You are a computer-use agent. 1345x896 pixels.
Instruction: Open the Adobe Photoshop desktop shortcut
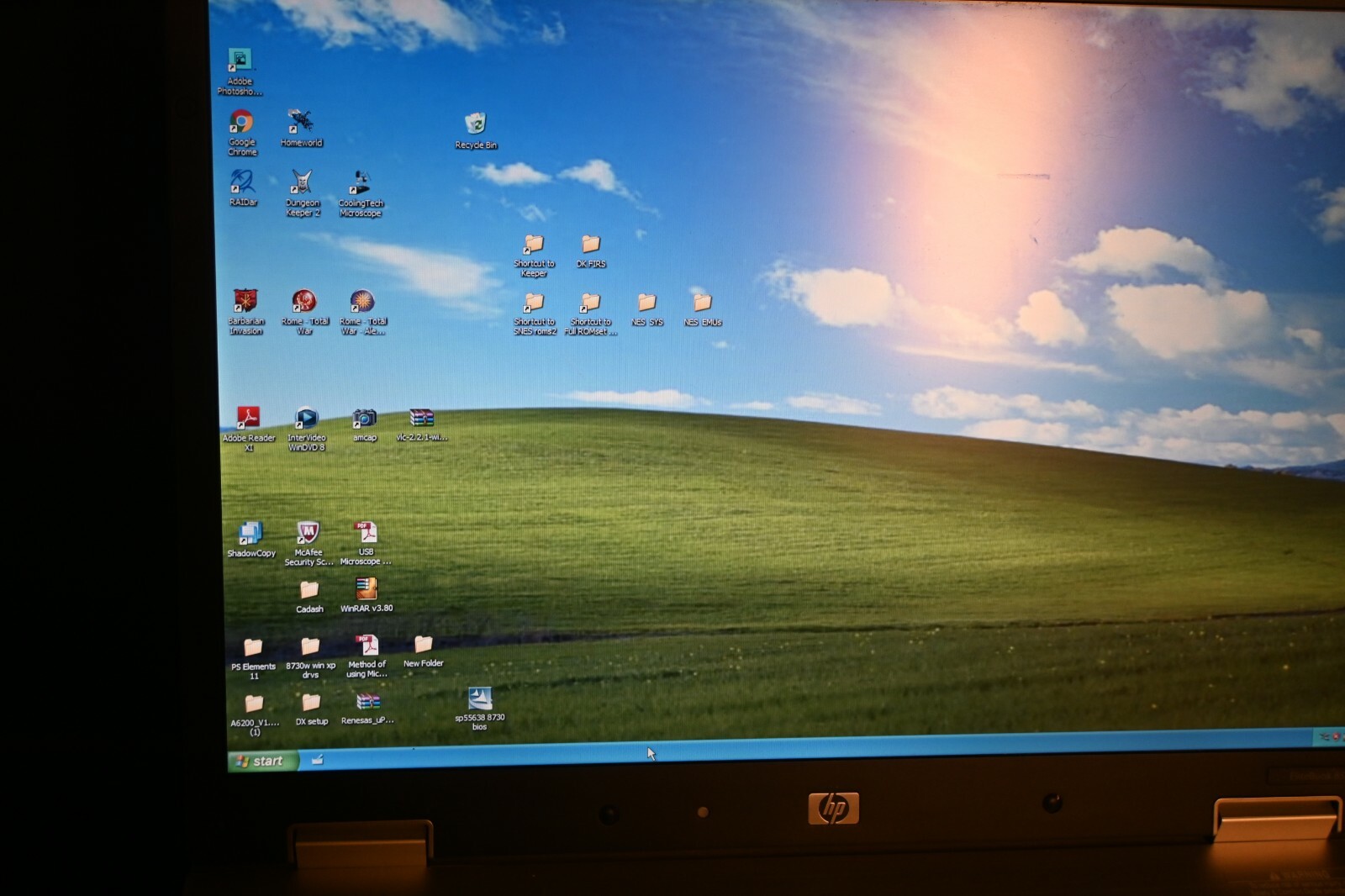240,71
